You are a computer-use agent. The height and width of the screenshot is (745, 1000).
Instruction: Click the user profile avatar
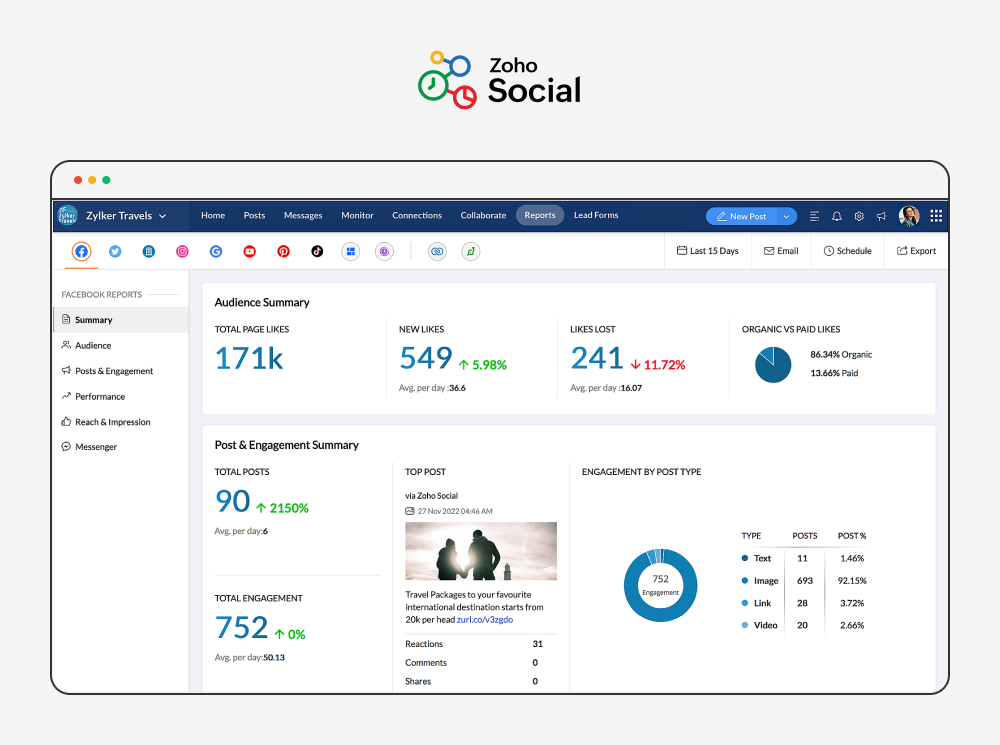[909, 216]
